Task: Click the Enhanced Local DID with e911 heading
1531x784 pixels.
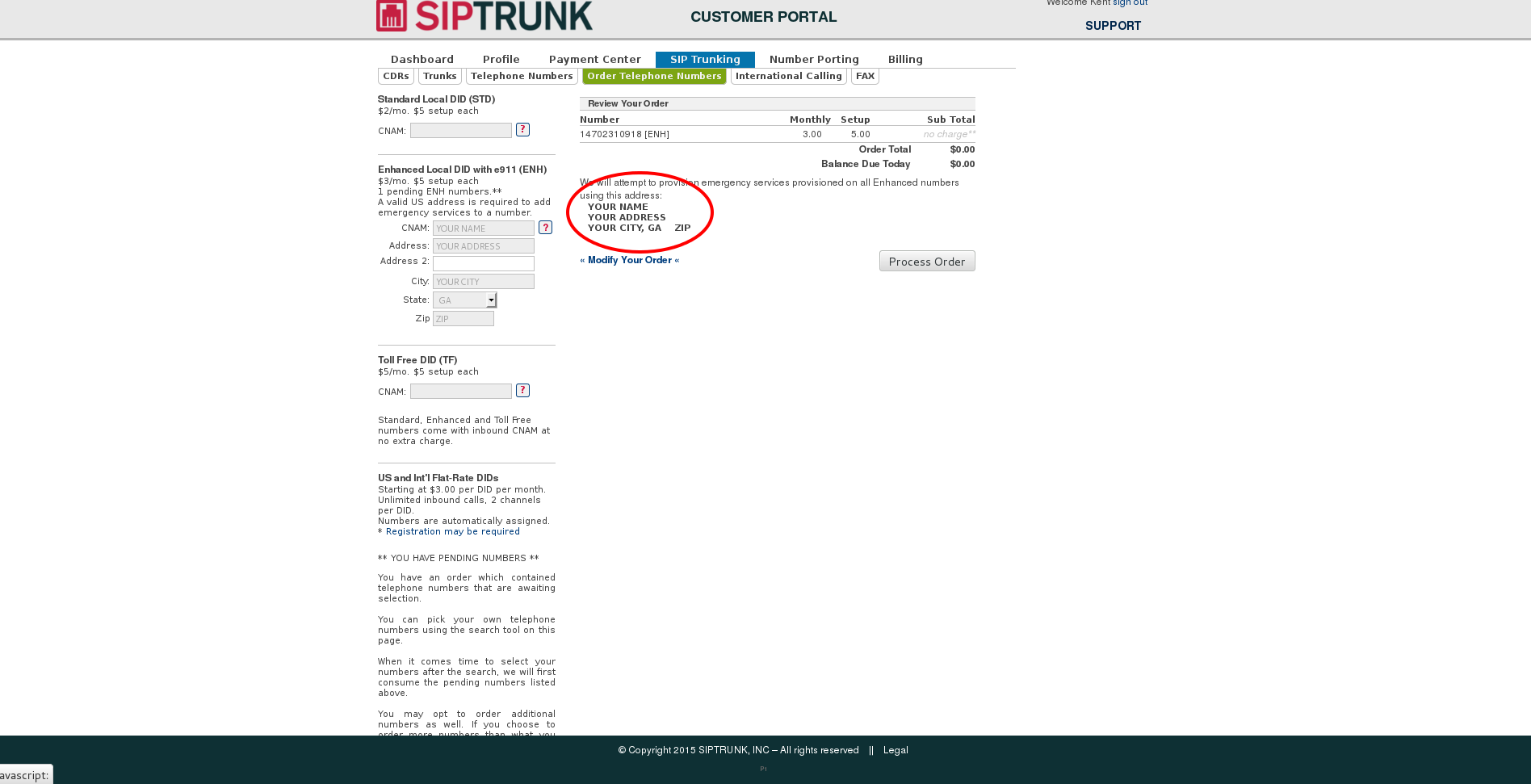Action: (x=462, y=170)
